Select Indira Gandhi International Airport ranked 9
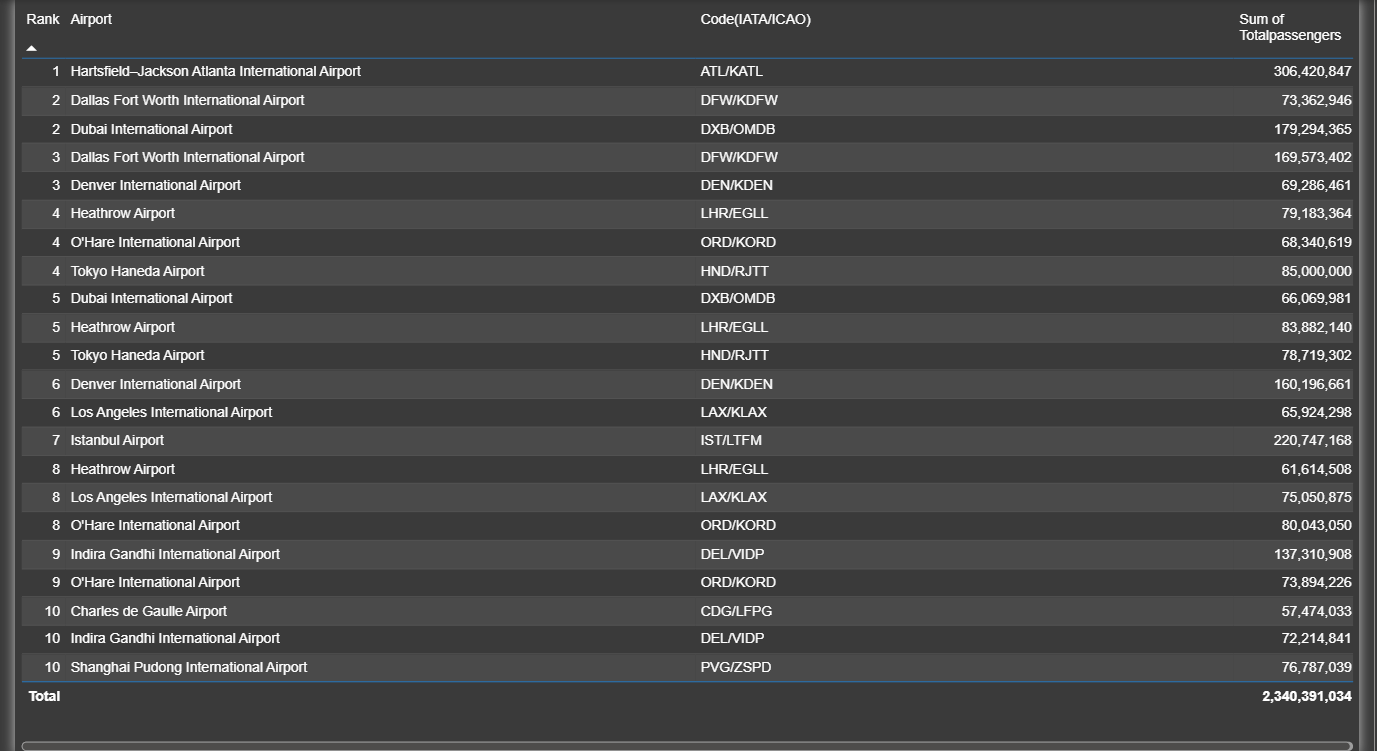Screen dimensions: 1377x751 175,554
